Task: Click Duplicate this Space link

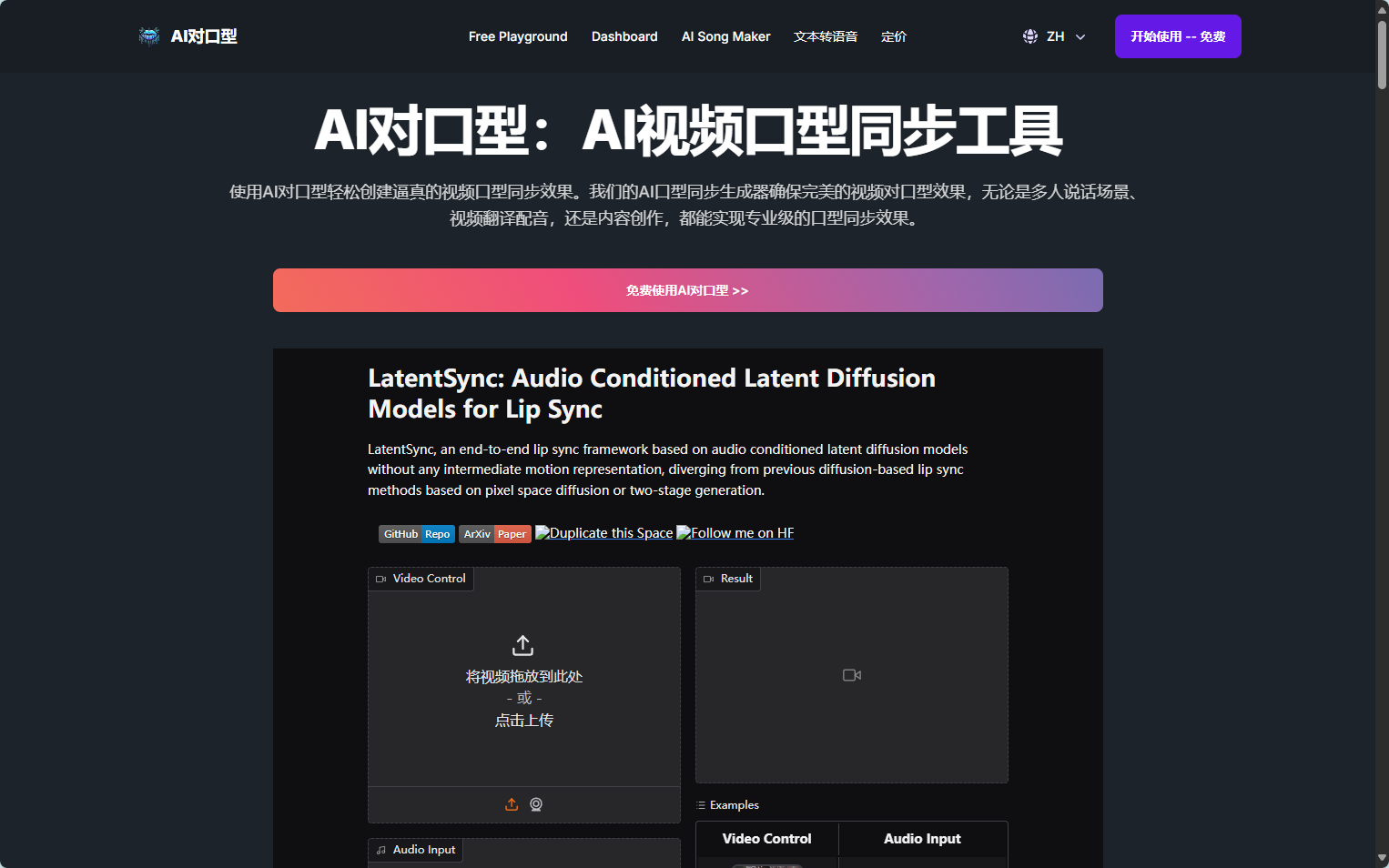Action: [x=604, y=533]
